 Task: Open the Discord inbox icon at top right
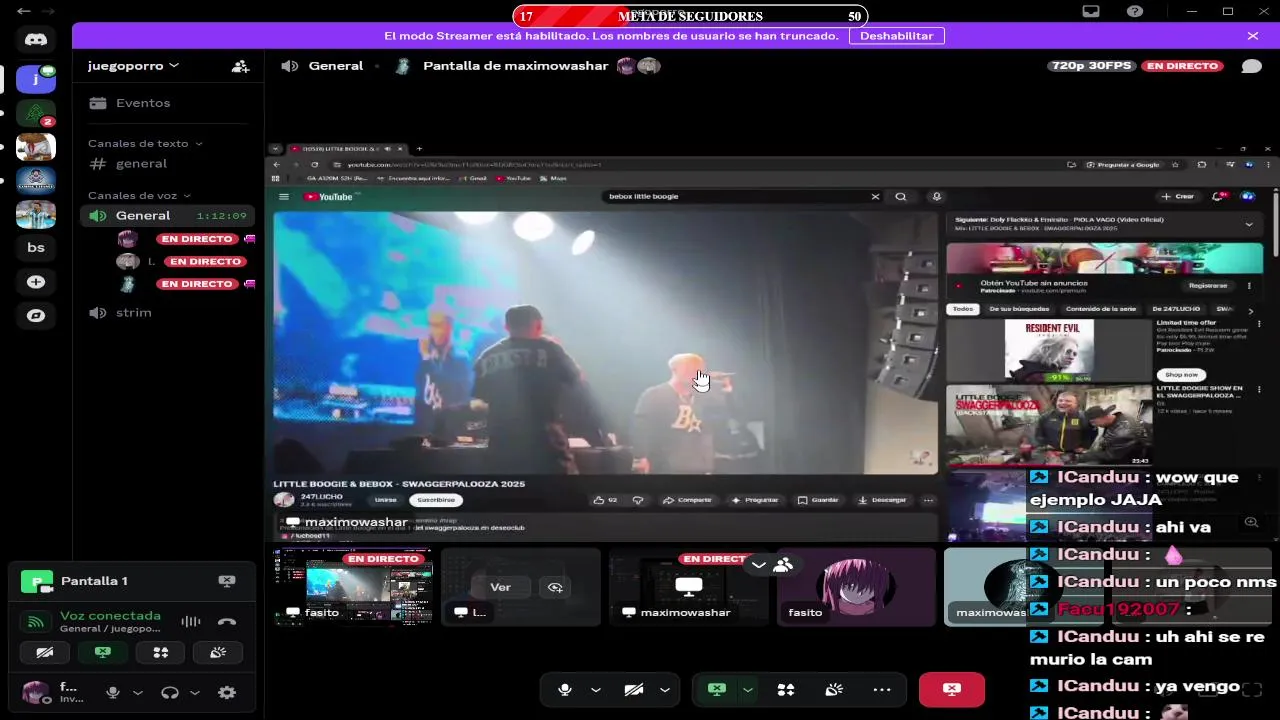point(1091,11)
